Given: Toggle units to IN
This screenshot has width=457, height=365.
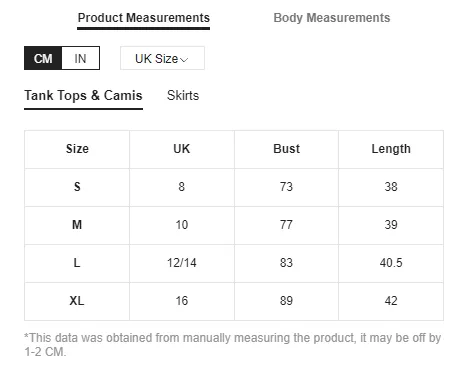Looking at the screenshot, I should point(80,58).
